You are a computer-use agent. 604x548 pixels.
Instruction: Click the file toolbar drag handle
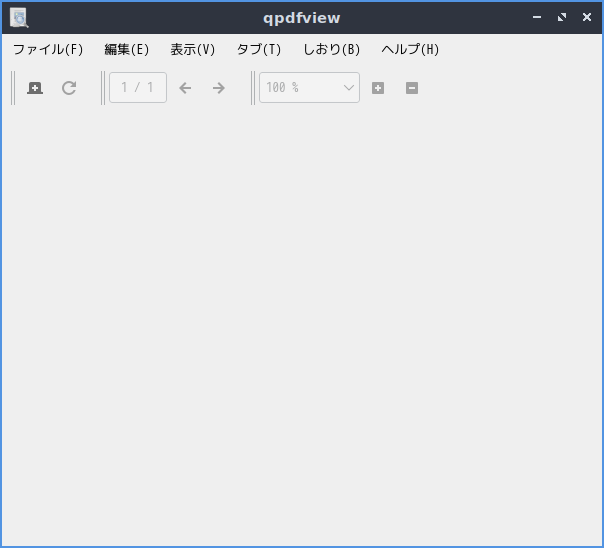13,88
